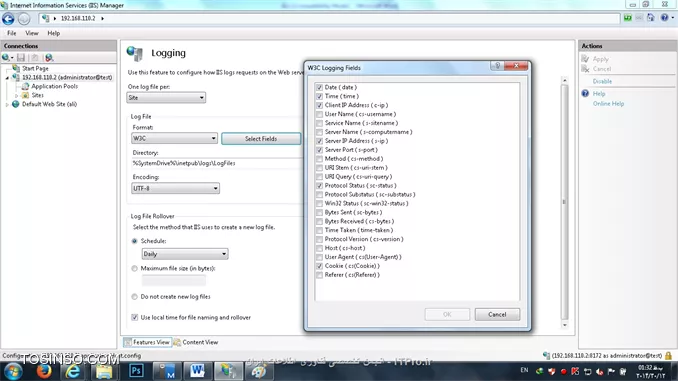Click the Online Help link
Image resolution: width=678 pixels, height=381 pixels.
click(608, 104)
